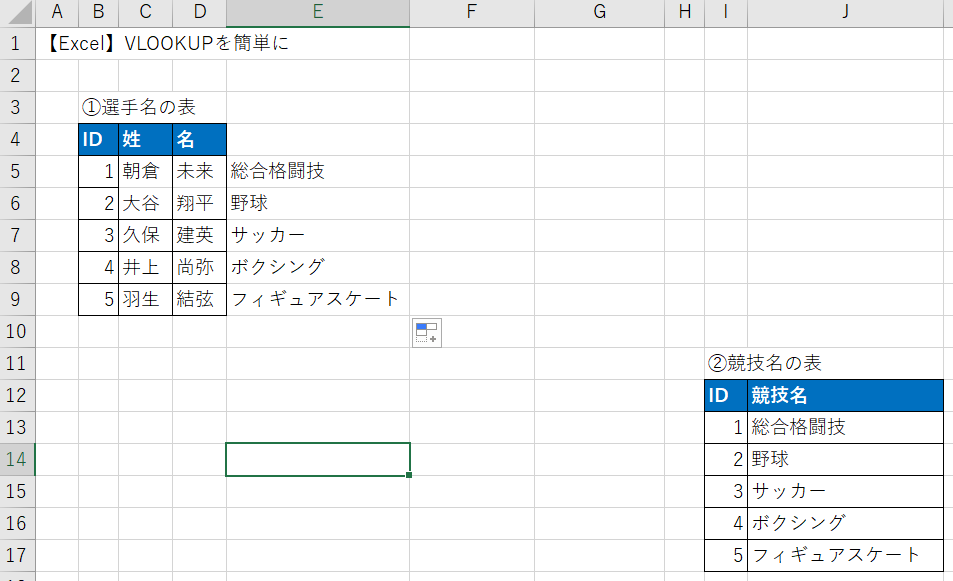953x581 pixels.
Task: Select column I header
Action: pos(726,12)
